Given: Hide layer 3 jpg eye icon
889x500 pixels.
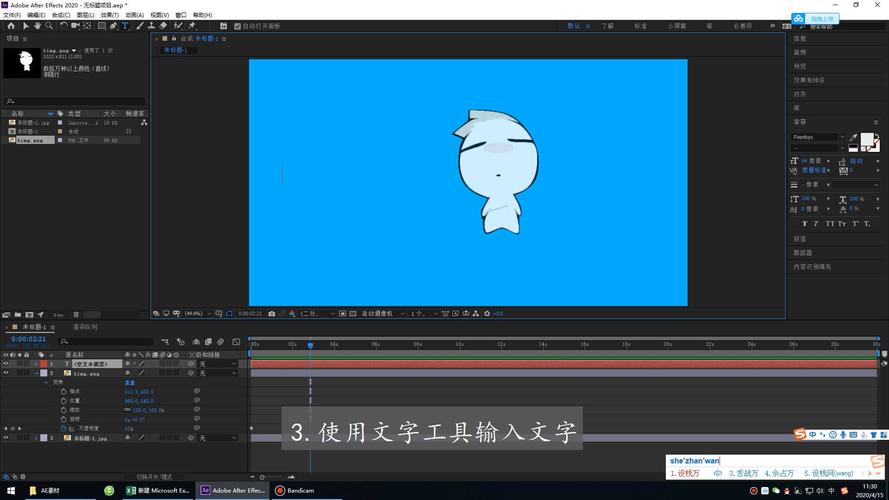Looking at the screenshot, I should tap(6, 438).
